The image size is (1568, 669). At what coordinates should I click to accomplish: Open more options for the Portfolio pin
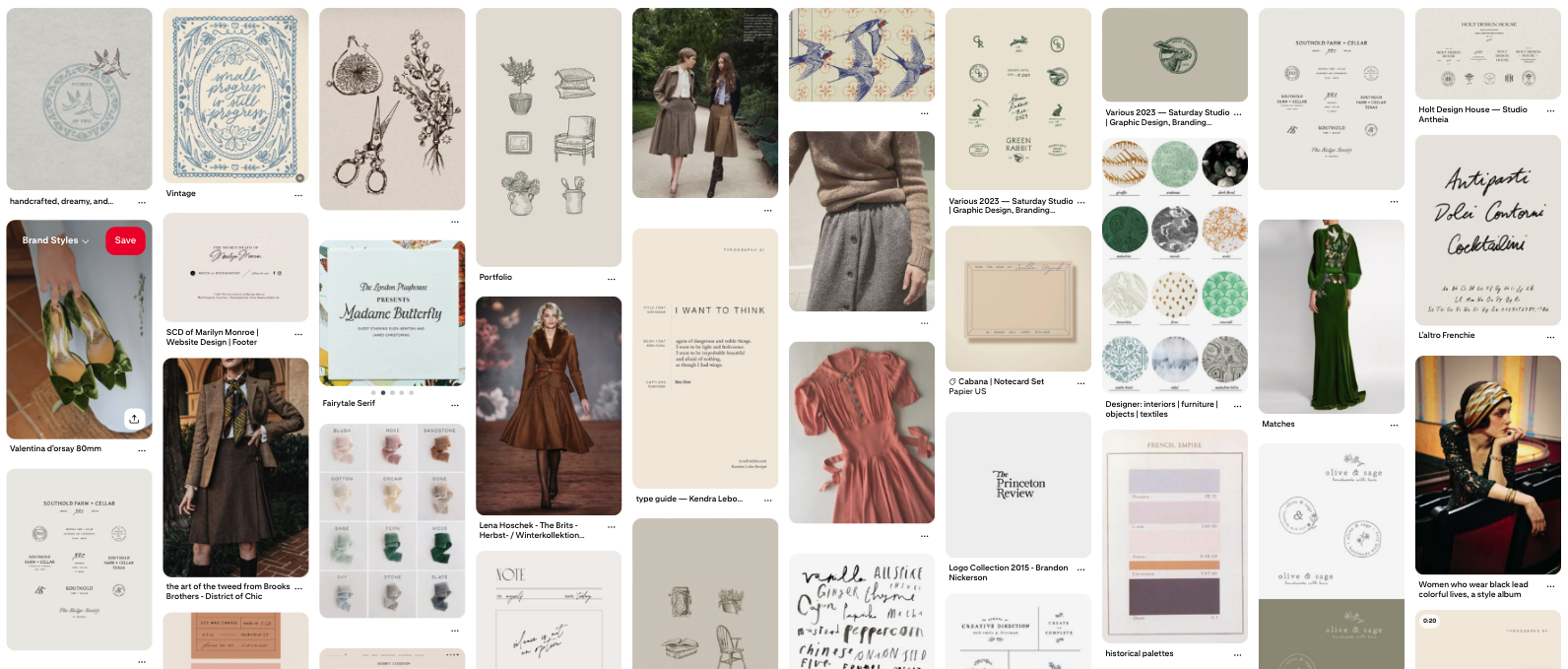(x=612, y=279)
